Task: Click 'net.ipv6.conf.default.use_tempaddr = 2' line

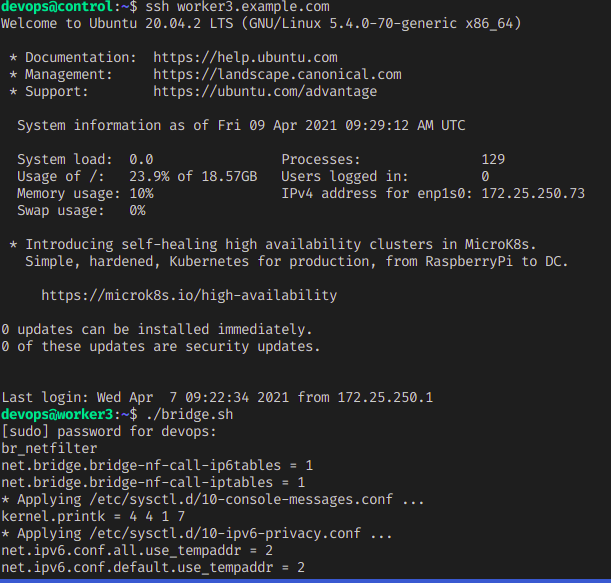Action: [153, 568]
